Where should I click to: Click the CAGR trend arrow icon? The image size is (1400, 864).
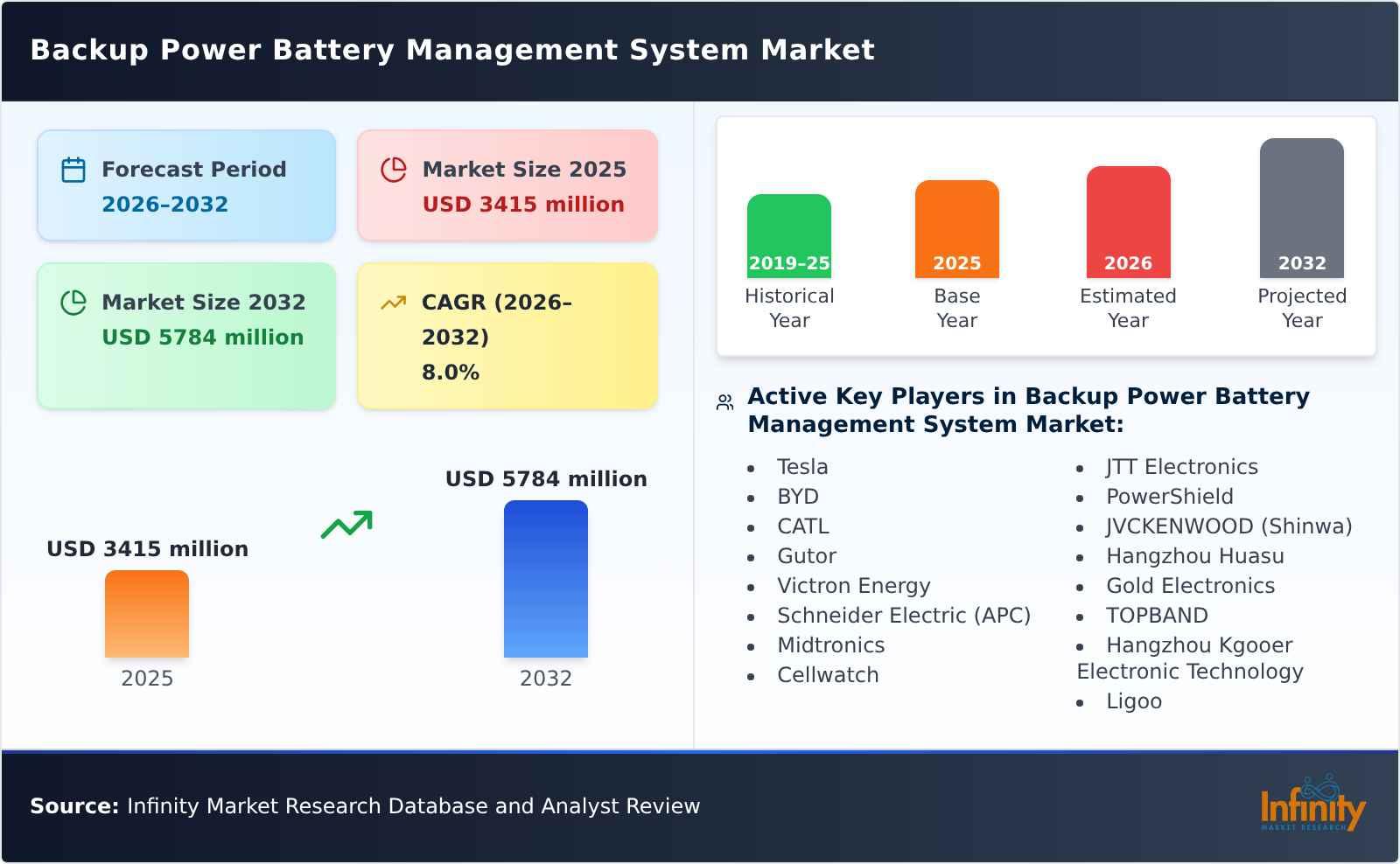click(x=394, y=301)
